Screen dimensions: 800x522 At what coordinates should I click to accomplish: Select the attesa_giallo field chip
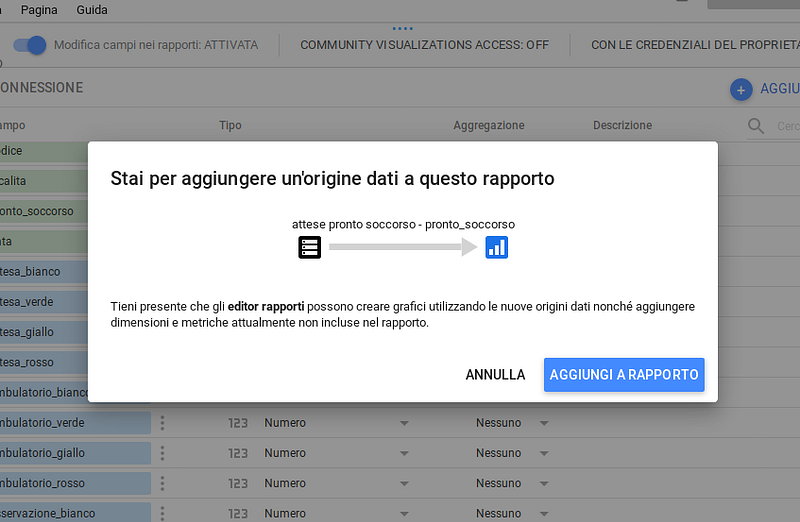pyautogui.click(x=44, y=332)
